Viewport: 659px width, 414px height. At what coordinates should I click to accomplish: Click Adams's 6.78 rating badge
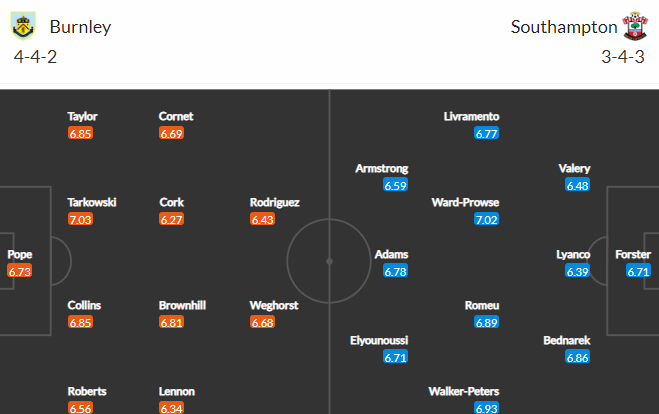point(395,271)
